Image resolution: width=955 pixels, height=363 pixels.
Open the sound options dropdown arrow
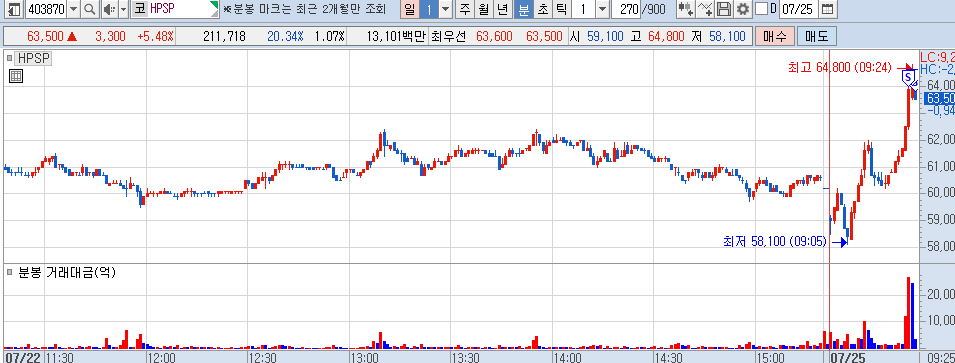click(x=124, y=9)
